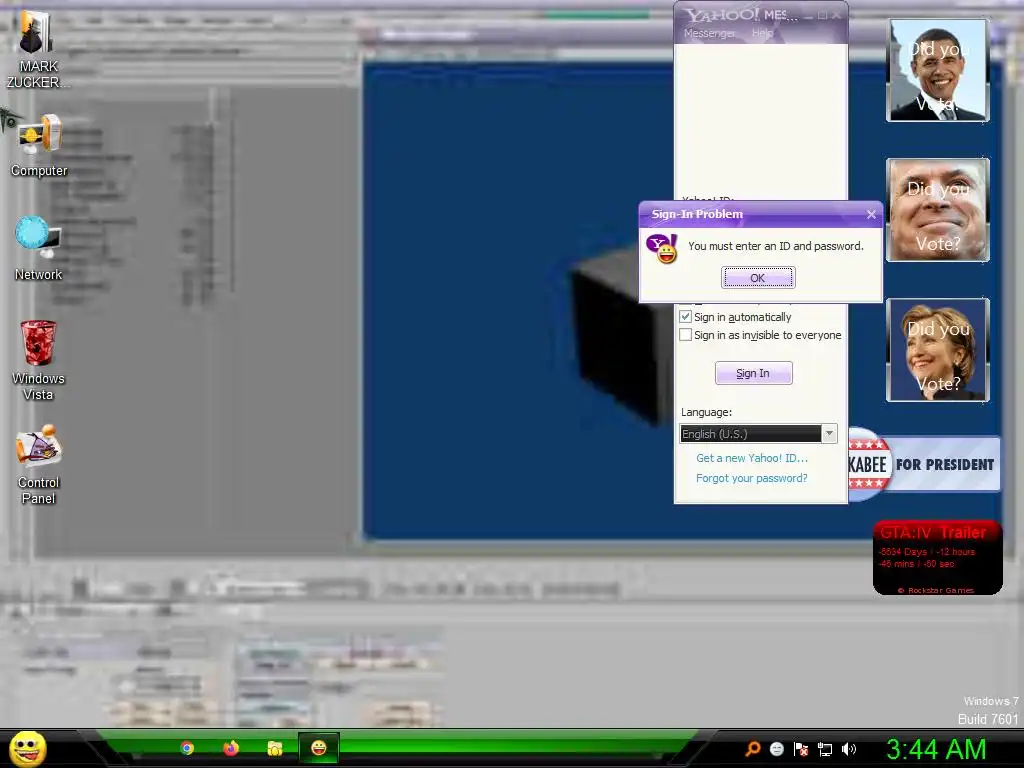Follow the Get a new Yahoo! ID link
This screenshot has height=768, width=1024.
[x=752, y=458]
